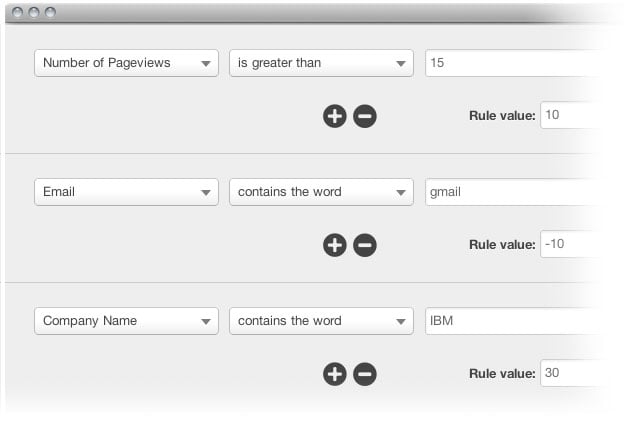Expand the 'is greater than' operator dropdown

(x=321, y=63)
